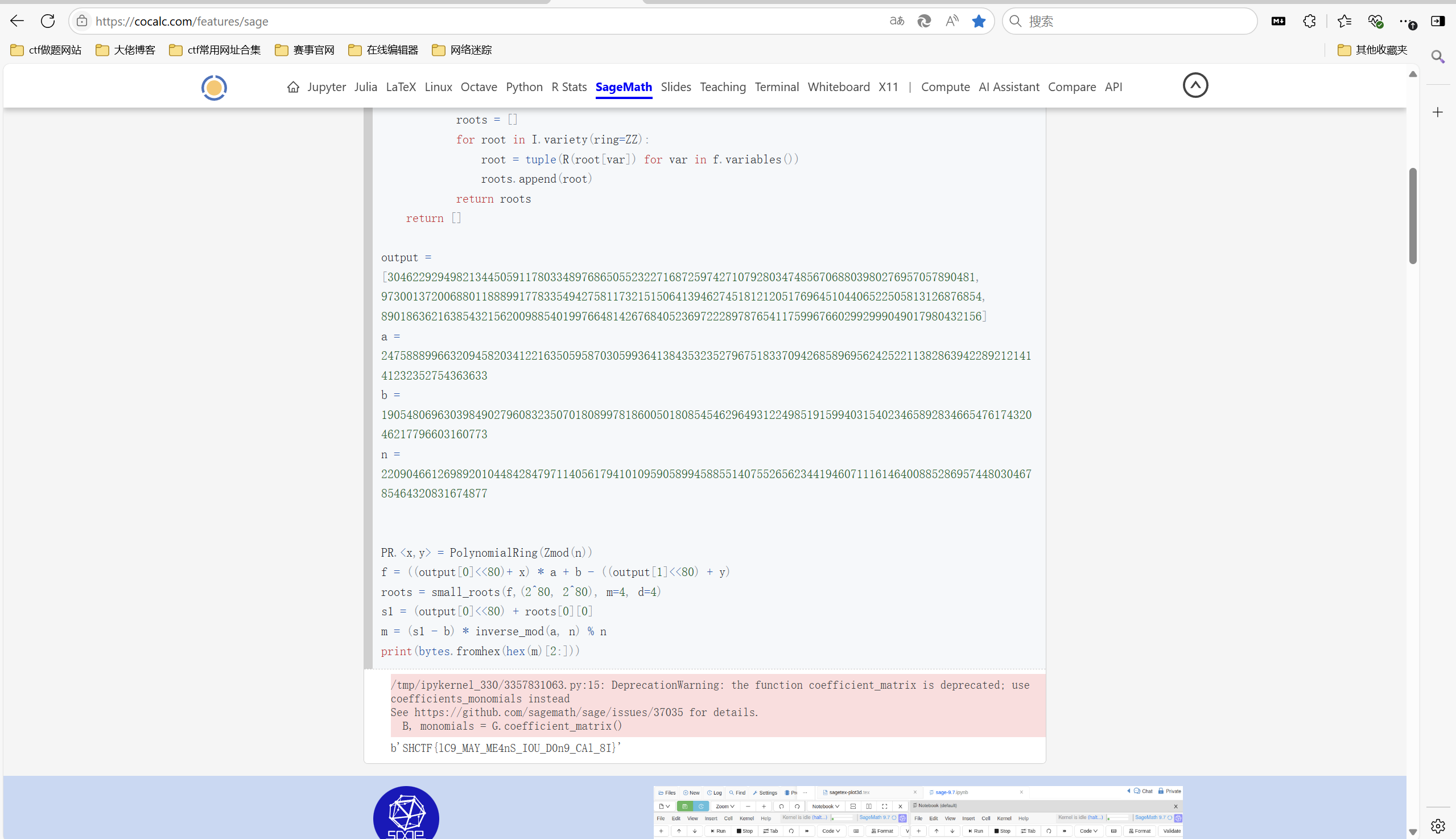
Task: Open the Terminal link
Action: [777, 87]
